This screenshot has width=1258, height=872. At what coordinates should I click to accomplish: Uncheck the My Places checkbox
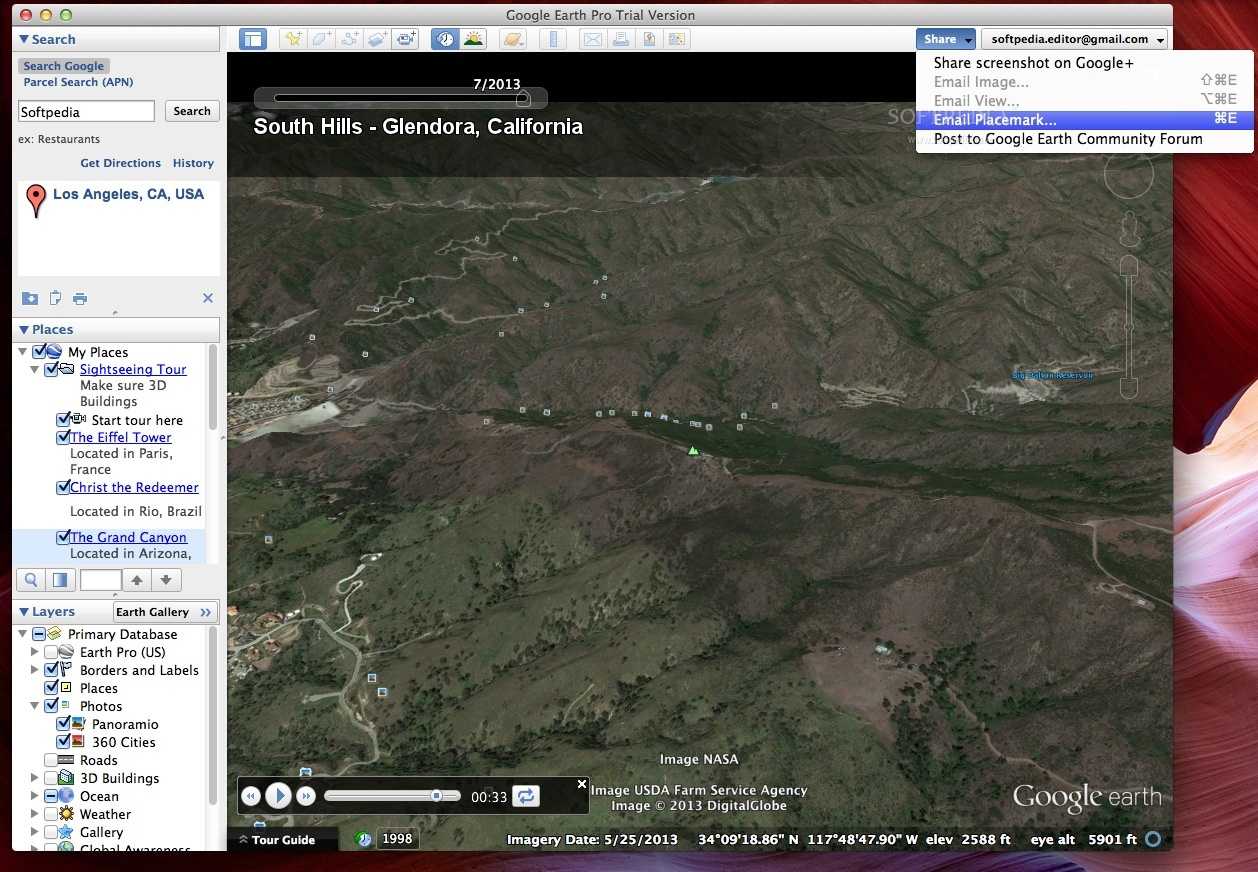tap(40, 351)
